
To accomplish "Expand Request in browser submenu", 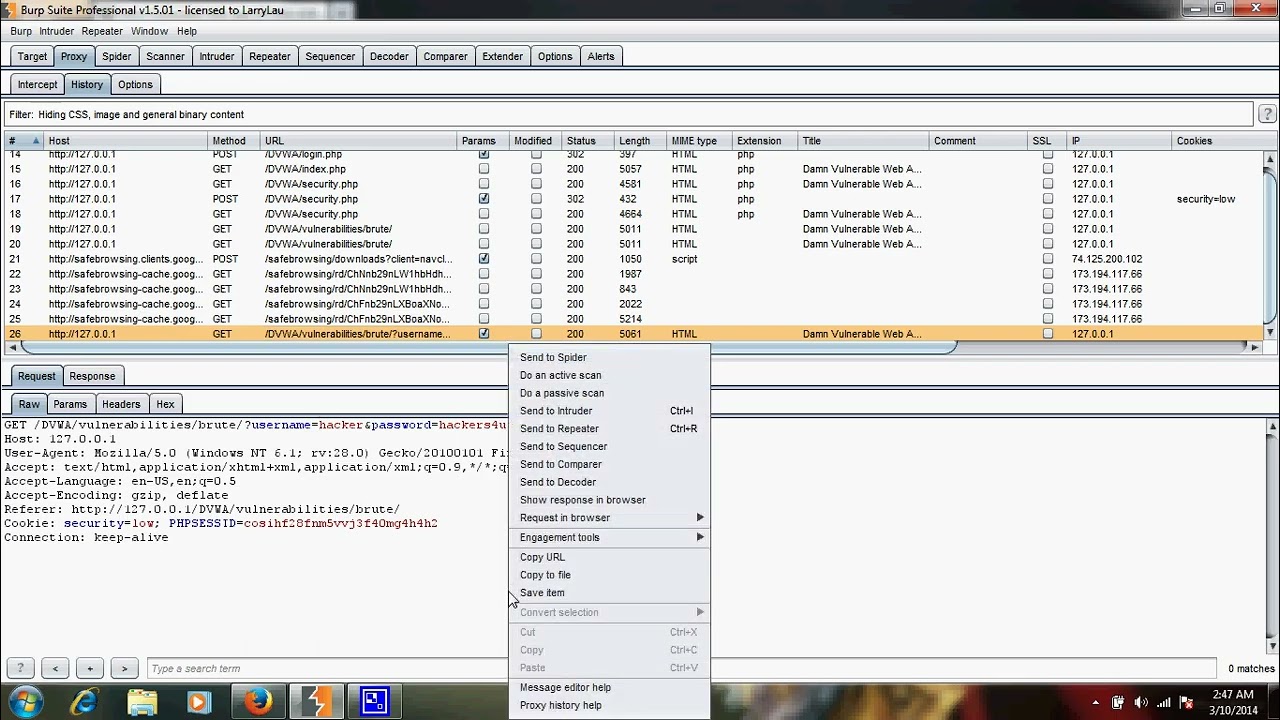I will pos(610,518).
